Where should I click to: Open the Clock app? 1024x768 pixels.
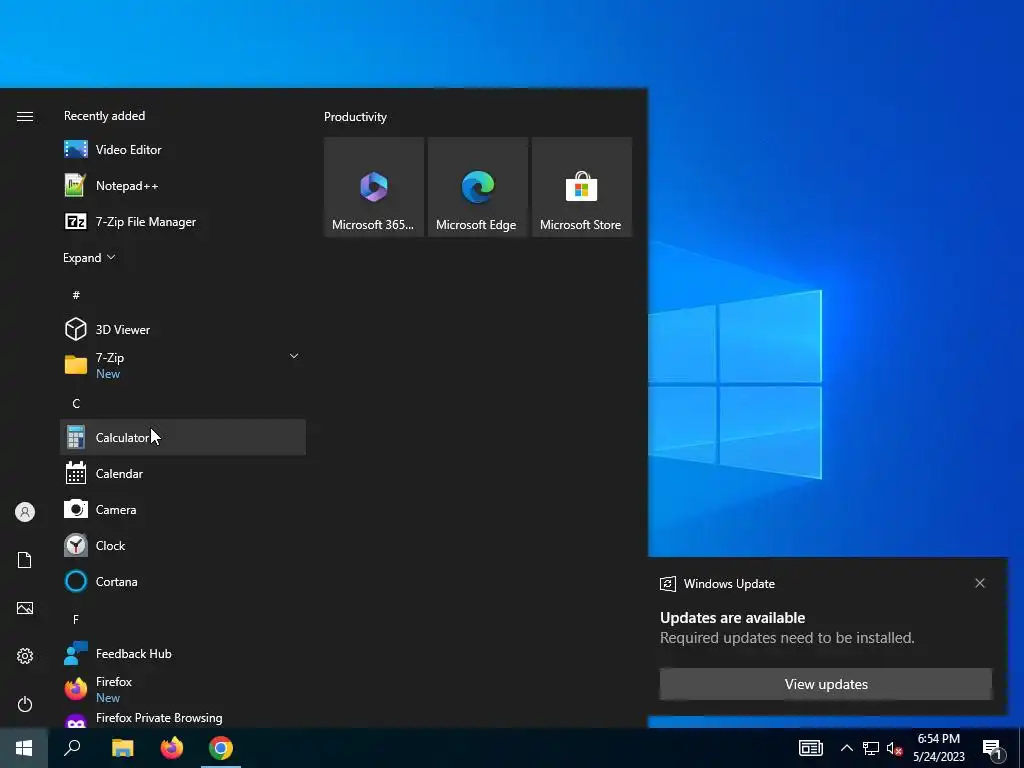point(183,545)
